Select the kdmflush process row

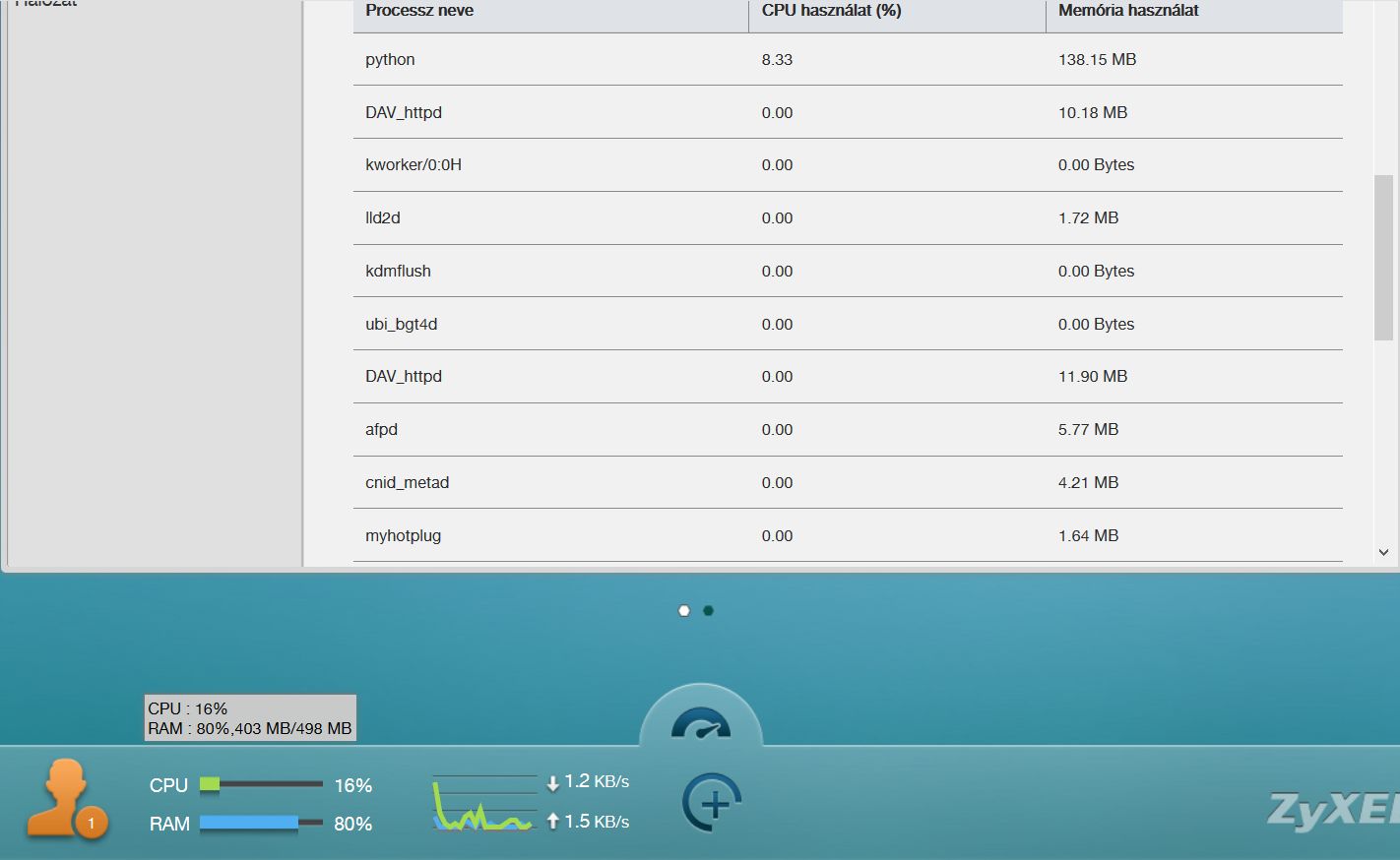[848, 271]
